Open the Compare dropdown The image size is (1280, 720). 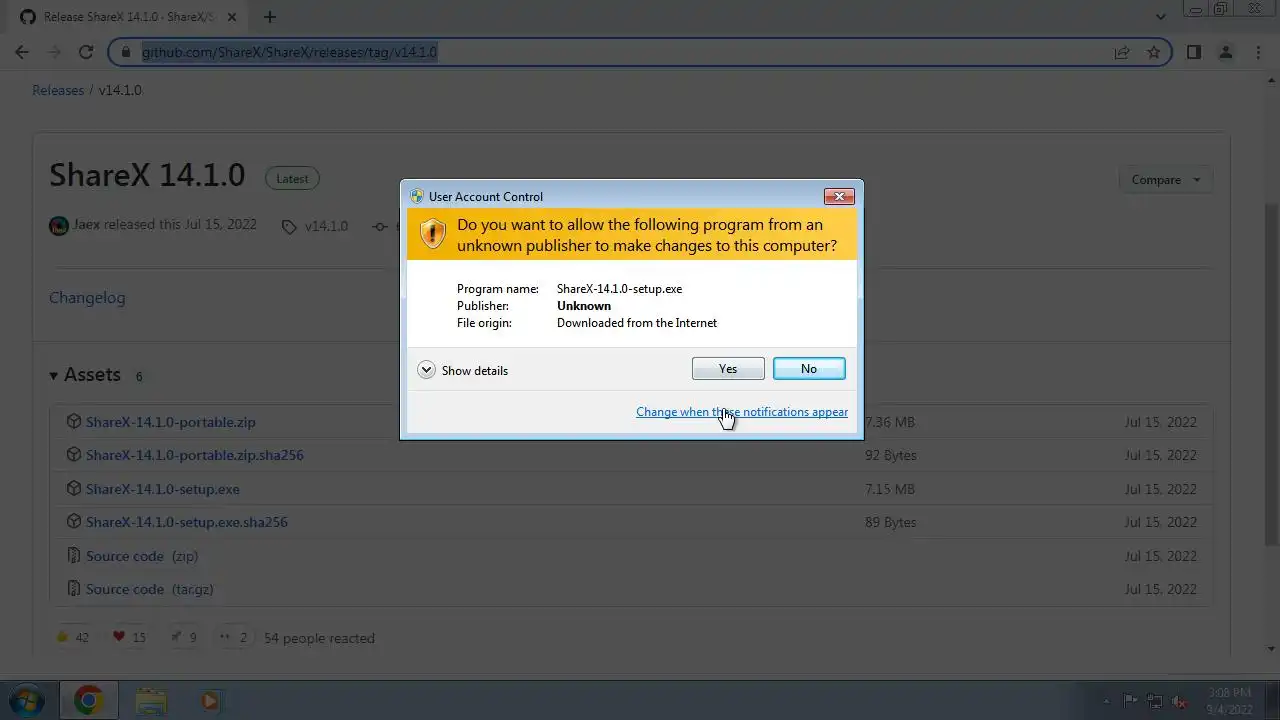[x=1166, y=180]
